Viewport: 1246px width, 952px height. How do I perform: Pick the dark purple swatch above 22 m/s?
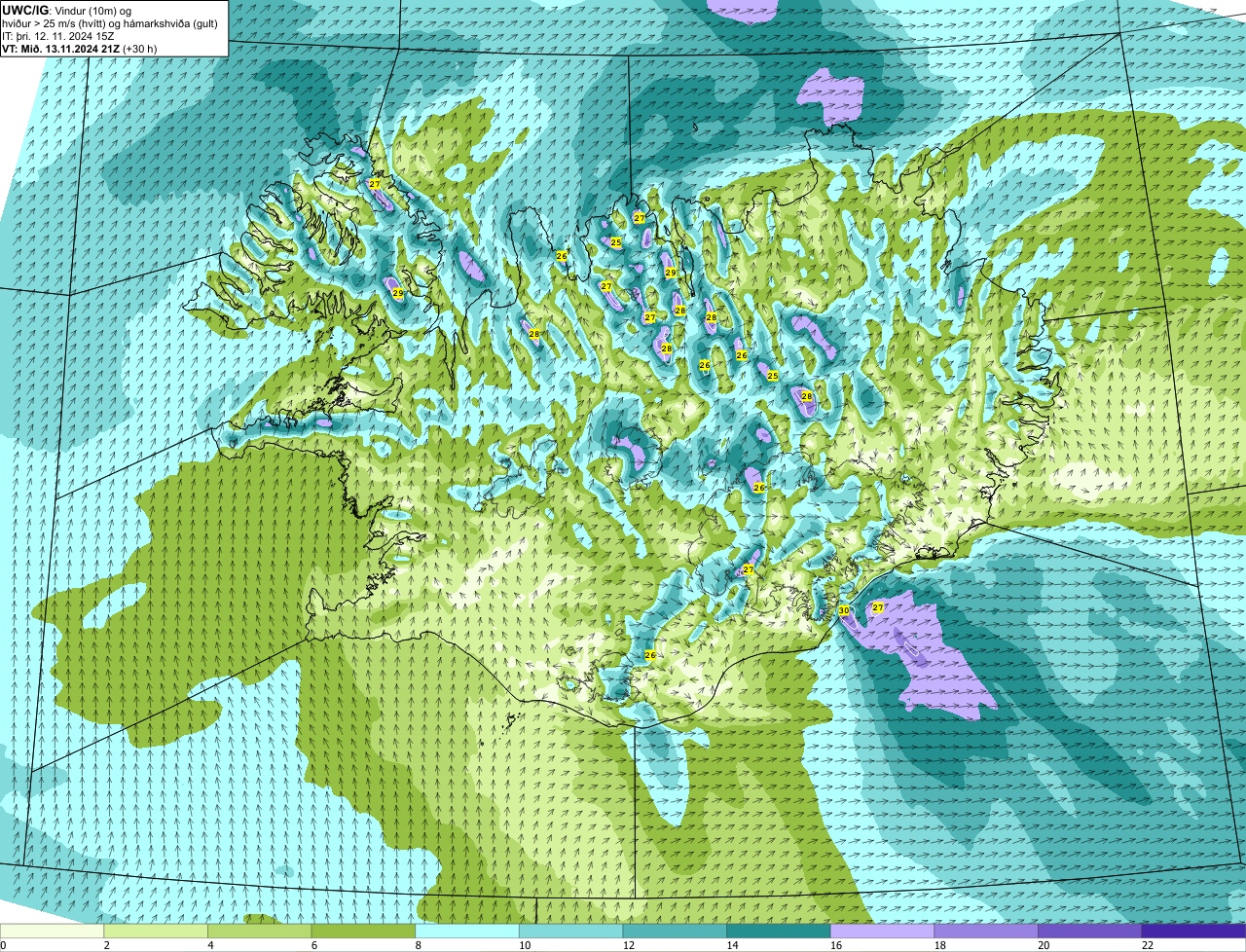pos(1194,931)
